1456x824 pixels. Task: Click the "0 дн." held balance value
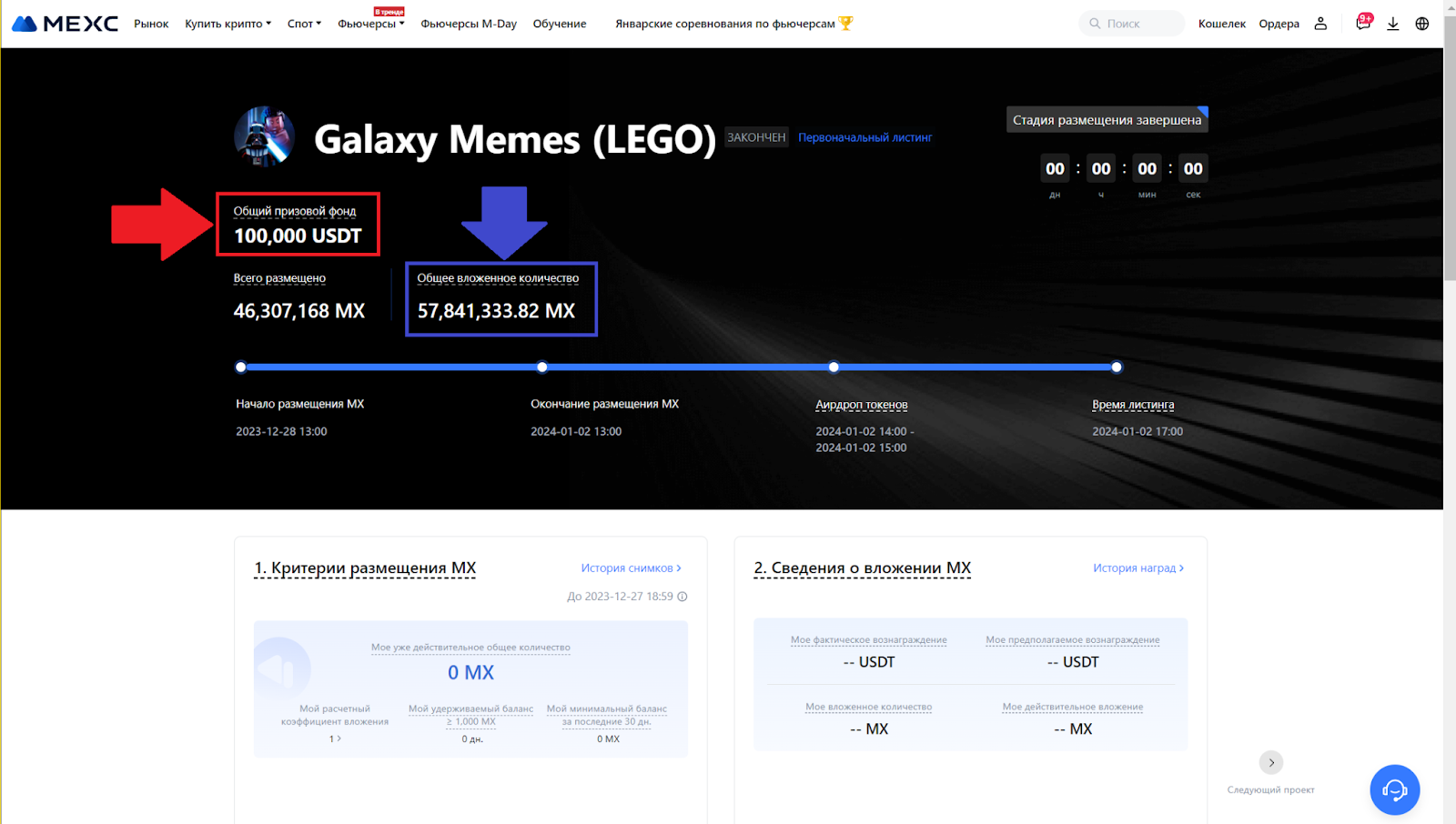point(472,739)
